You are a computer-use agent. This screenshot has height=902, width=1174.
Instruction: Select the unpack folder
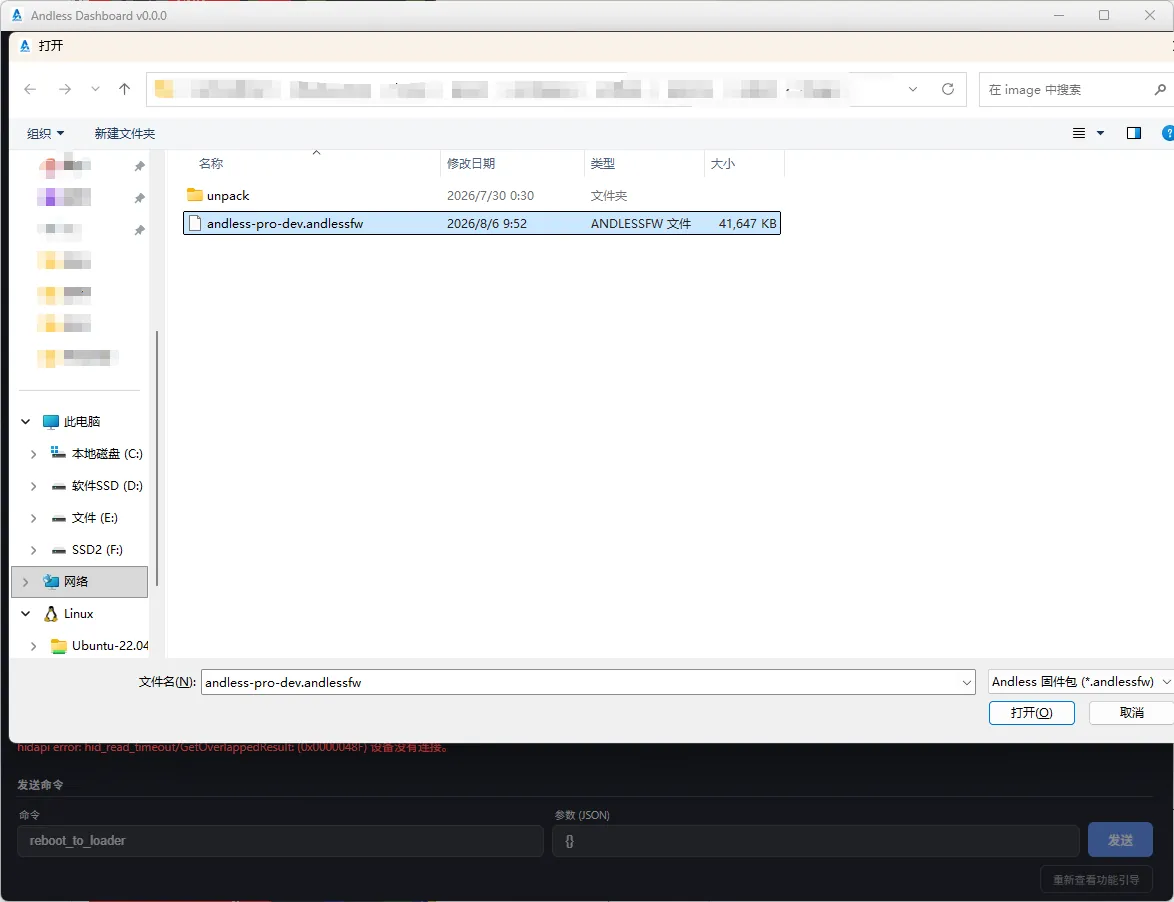tap(228, 195)
